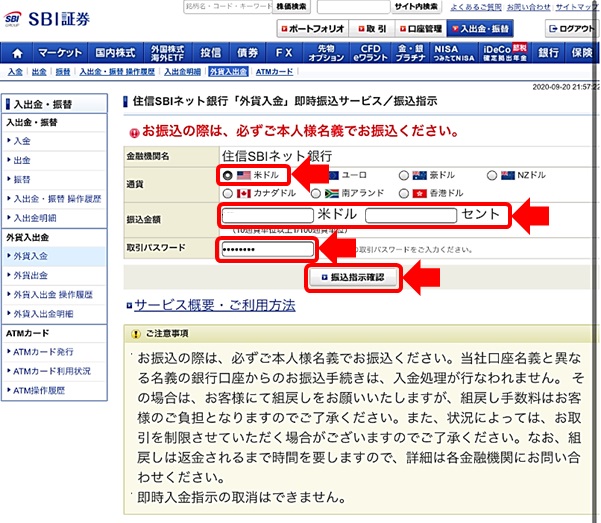Image resolution: width=601 pixels, height=523 pixels.
Task: Click the stock name keyword search field
Action: pos(228,7)
